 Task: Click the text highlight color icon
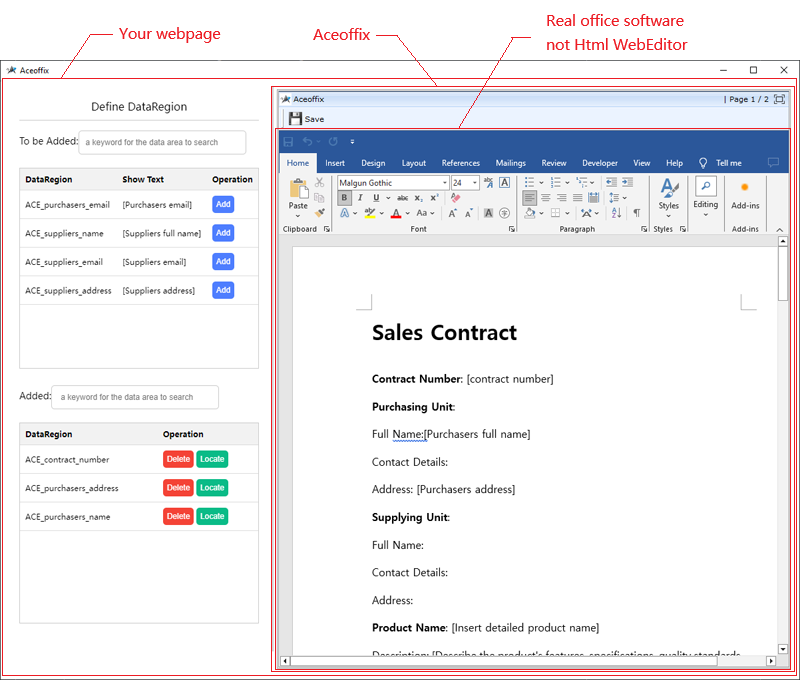point(369,213)
